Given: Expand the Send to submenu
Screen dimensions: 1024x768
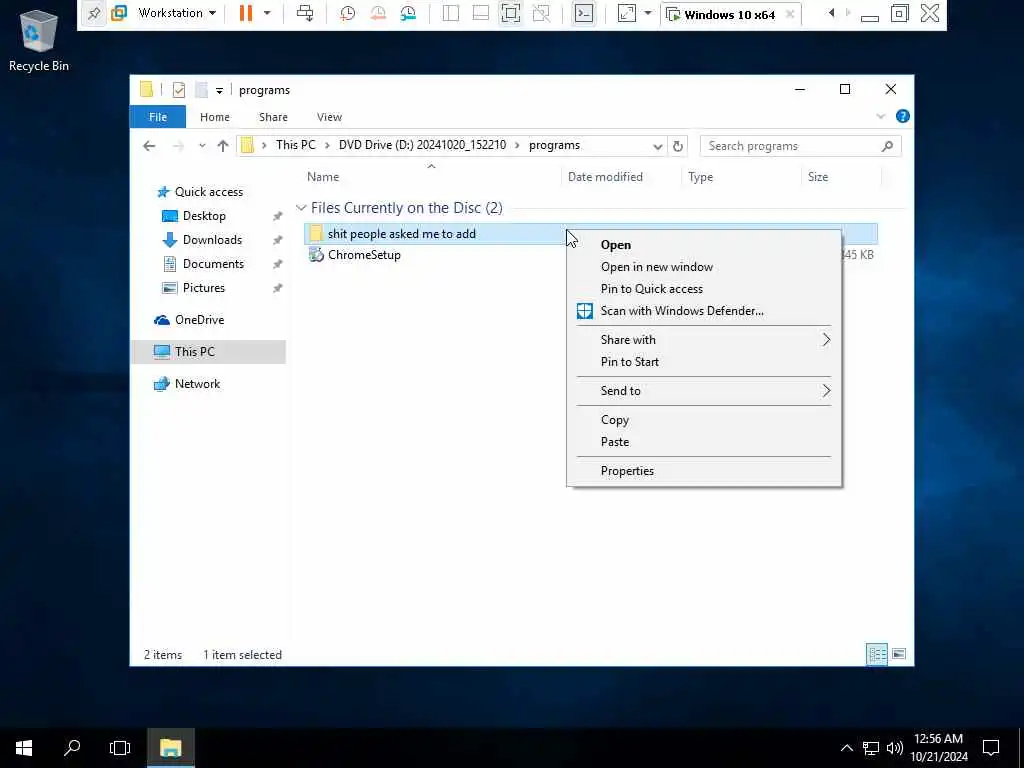Looking at the screenshot, I should (x=704, y=391).
